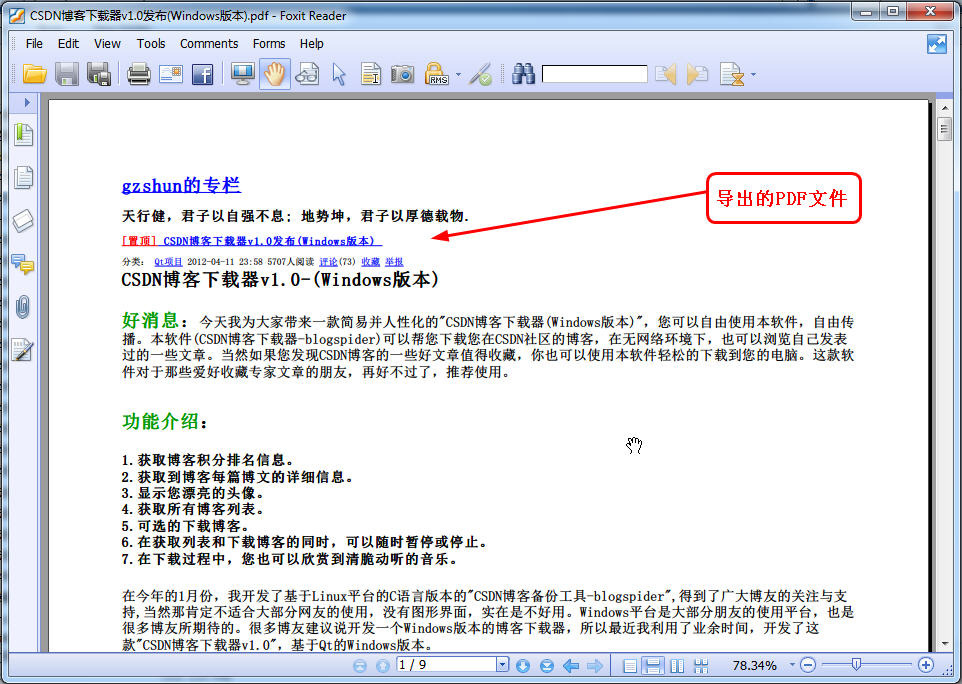This screenshot has height=684, width=962.
Task: Click the 评论 comments link
Action: (328, 262)
